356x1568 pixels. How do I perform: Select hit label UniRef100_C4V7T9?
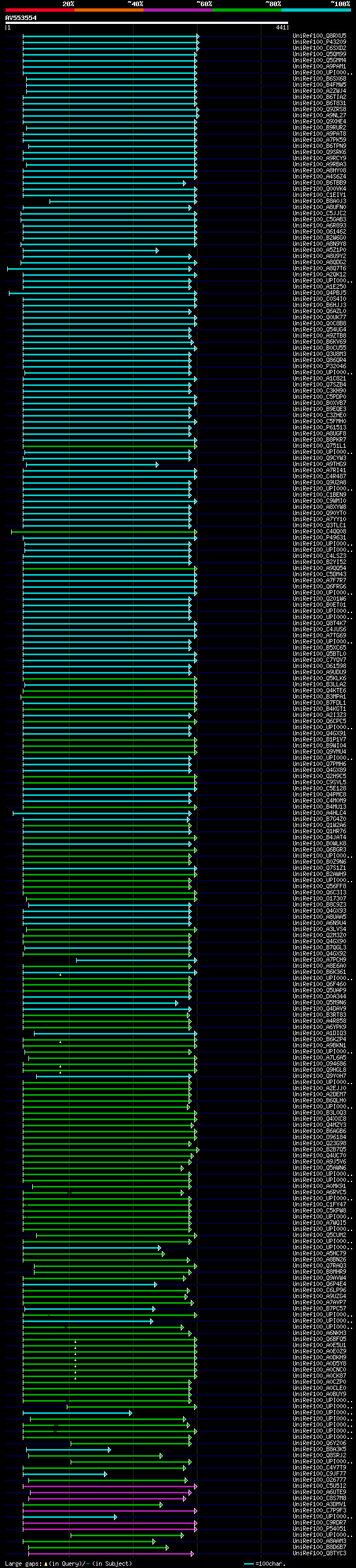click(319, 1467)
